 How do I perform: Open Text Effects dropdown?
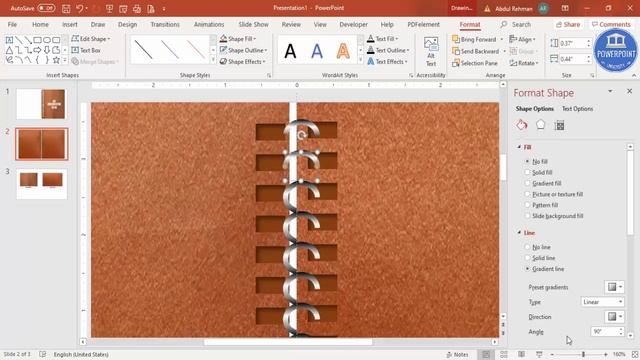coord(387,62)
